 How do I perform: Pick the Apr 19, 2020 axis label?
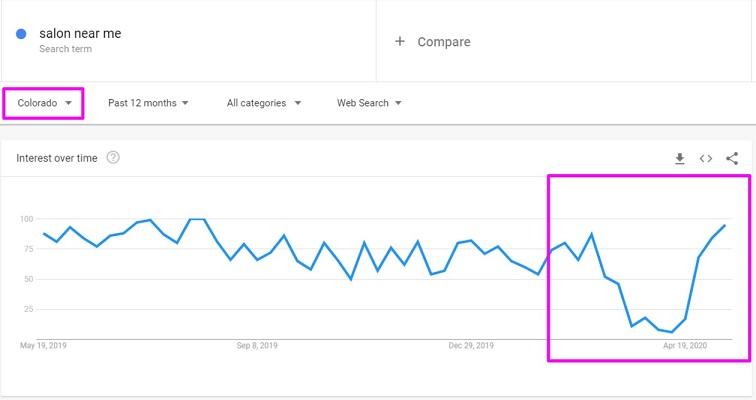pos(686,346)
